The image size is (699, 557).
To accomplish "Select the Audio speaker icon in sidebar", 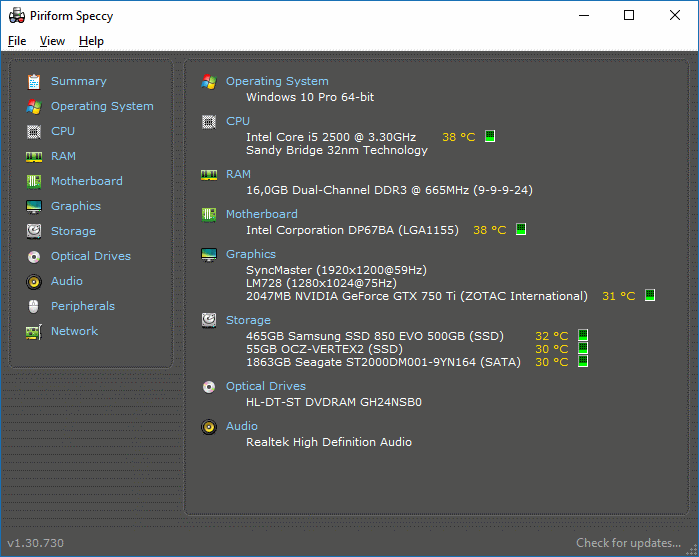I will (x=34, y=282).
